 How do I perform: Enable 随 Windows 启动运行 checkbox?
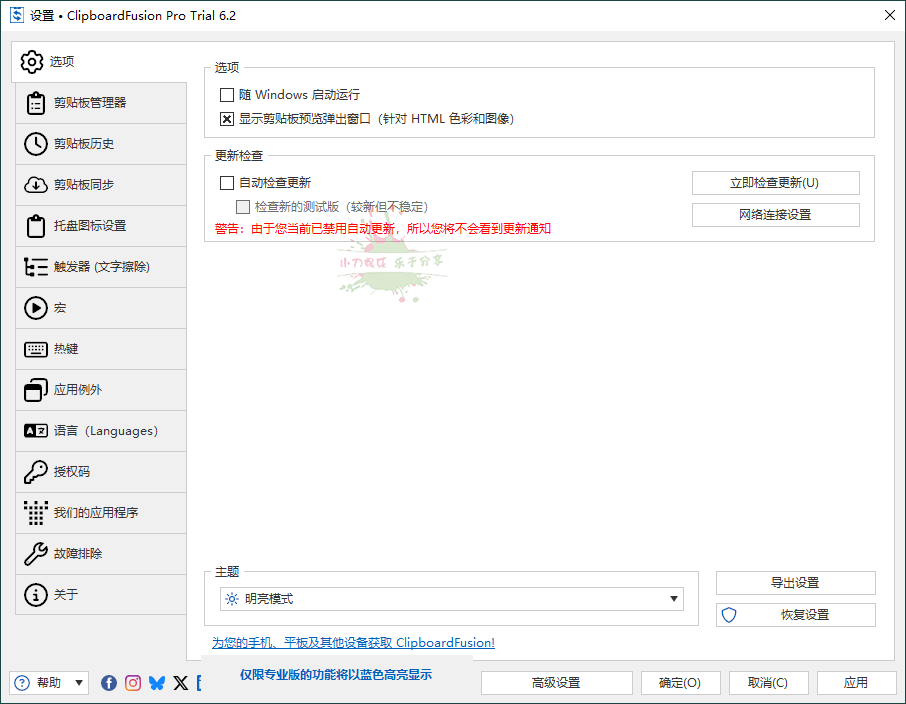(226, 94)
